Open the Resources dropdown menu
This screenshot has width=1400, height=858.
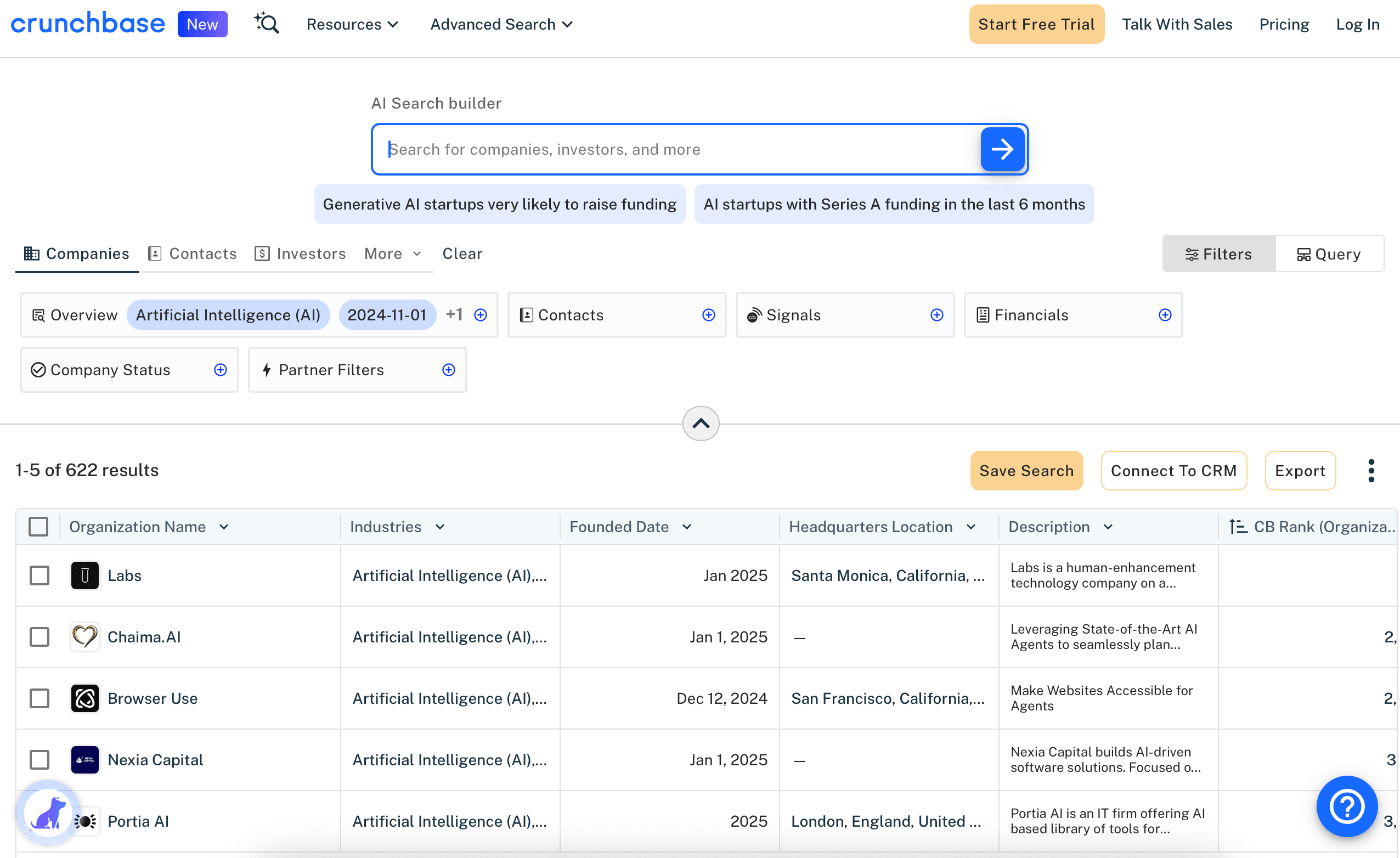[x=352, y=25]
